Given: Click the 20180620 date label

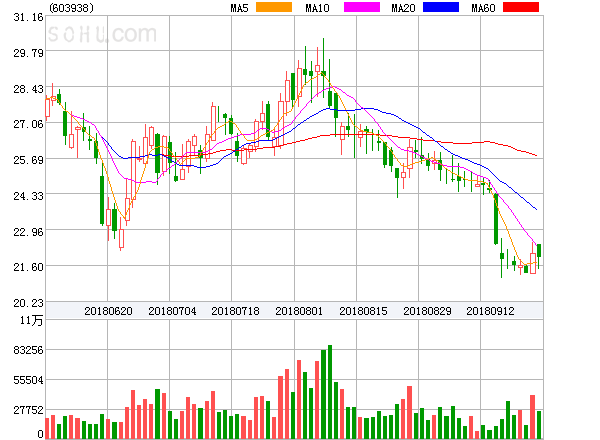Looking at the screenshot, I should 108,311.
